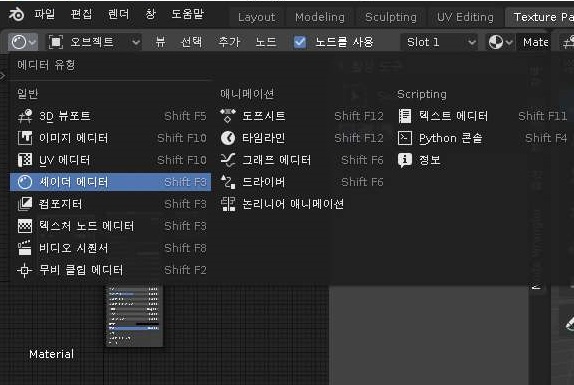This screenshot has width=574, height=385.
Task: Switch to the UV Editing workspace tab
Action: pos(465,17)
